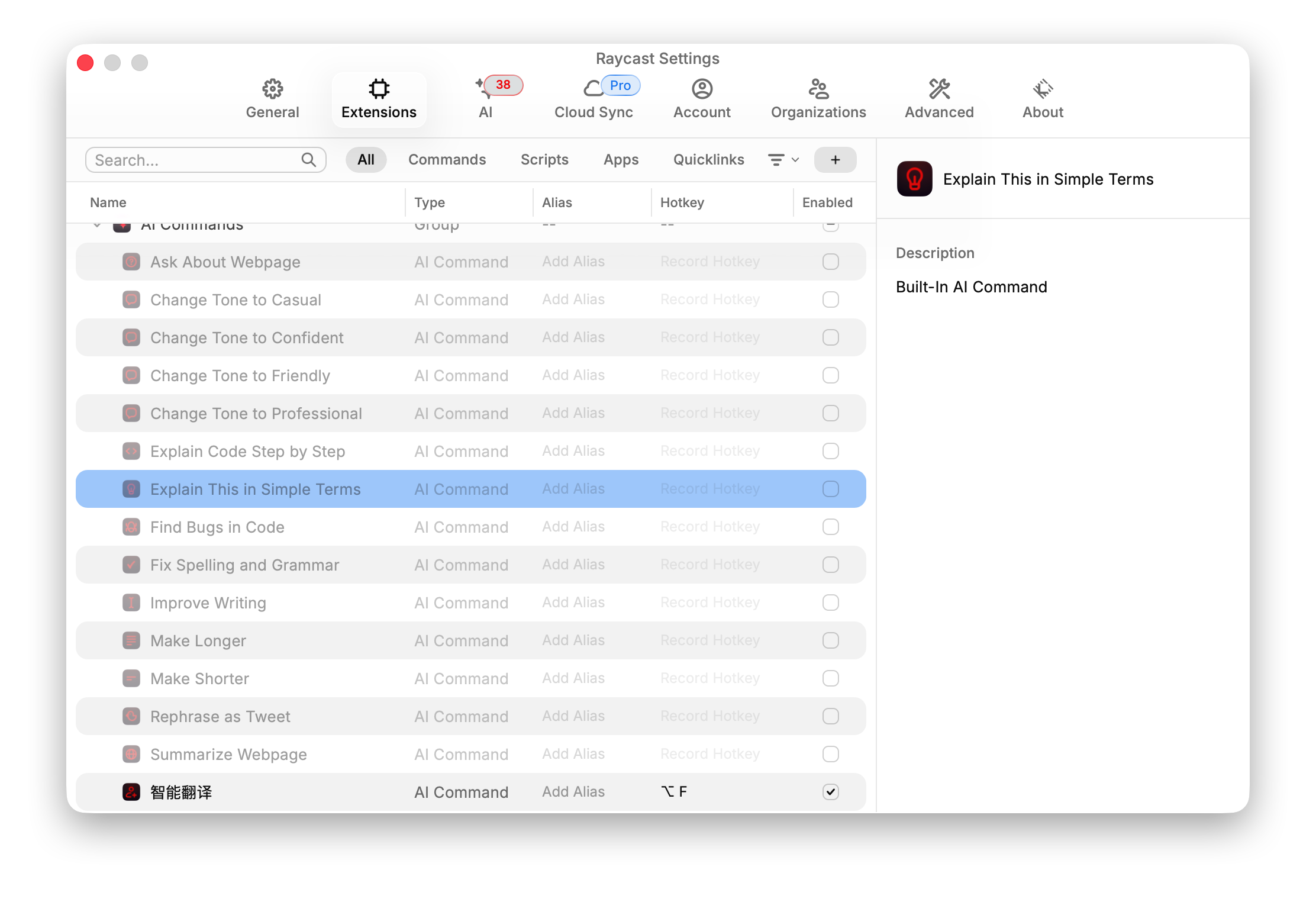Select the Rephrase as Tweet row name
Screen dimensions: 1316x902
click(220, 716)
